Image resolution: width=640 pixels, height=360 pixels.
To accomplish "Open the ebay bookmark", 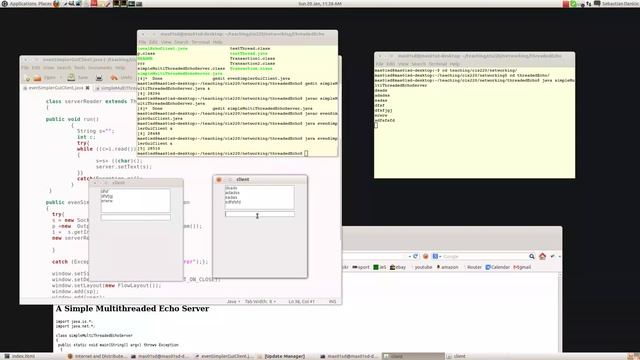I will click(398, 267).
